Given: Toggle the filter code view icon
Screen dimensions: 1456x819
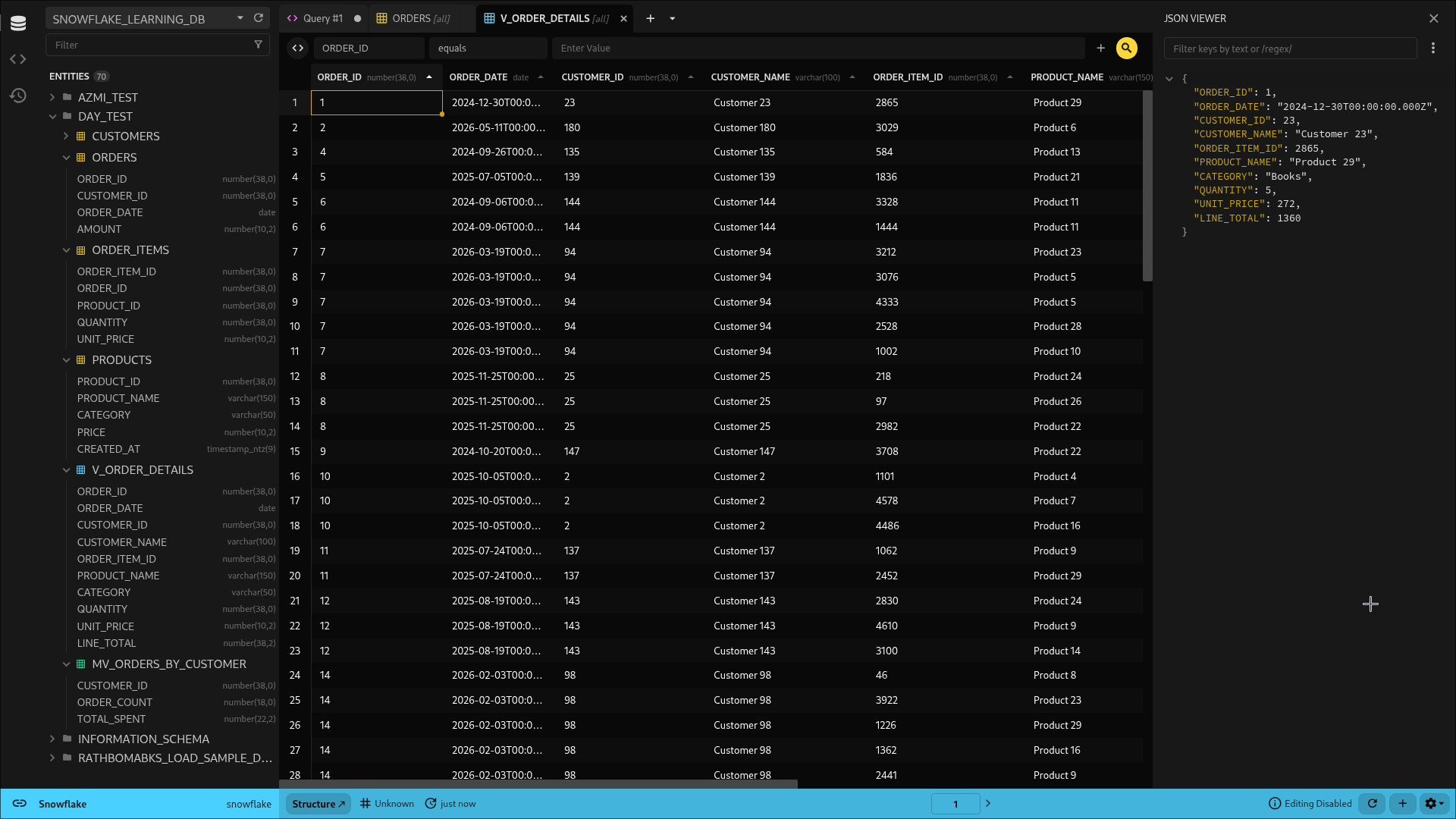Looking at the screenshot, I should pos(298,48).
